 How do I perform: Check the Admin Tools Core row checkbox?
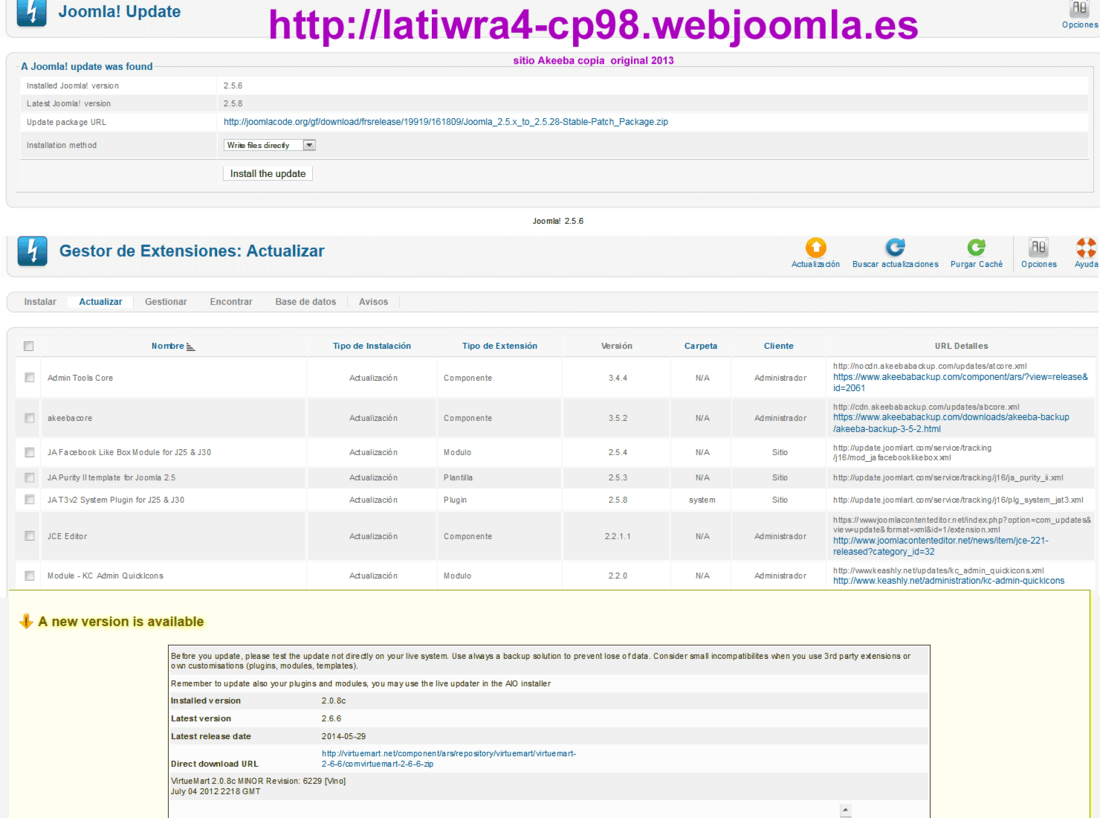(x=29, y=377)
